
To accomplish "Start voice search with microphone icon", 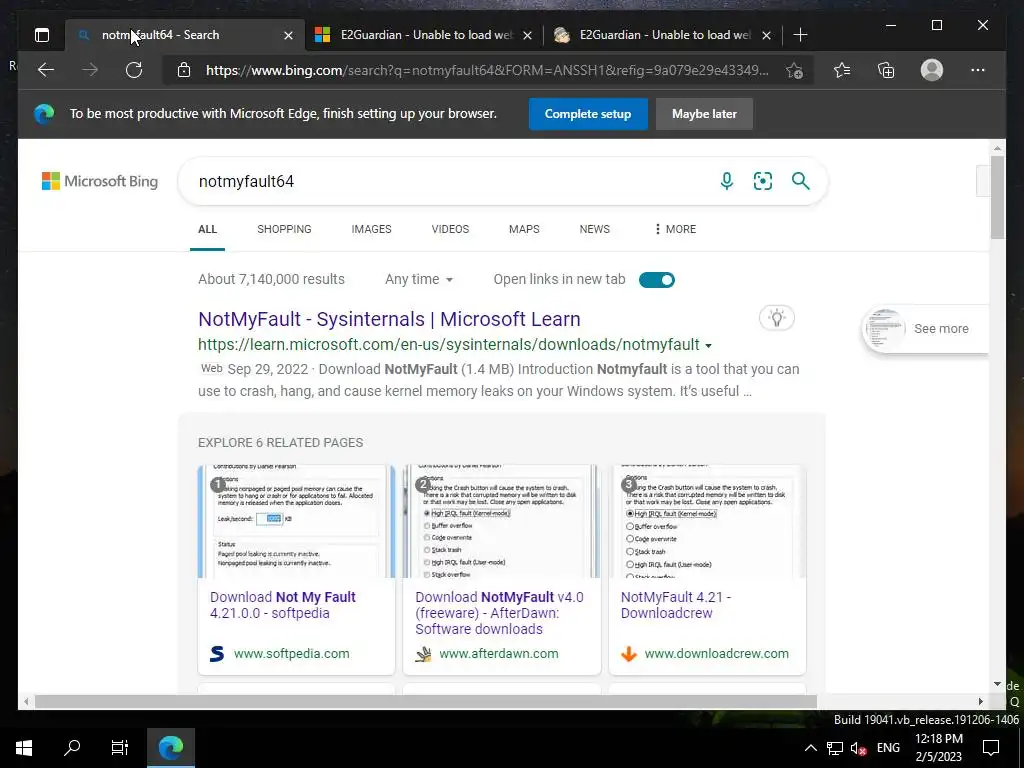I will [x=726, y=181].
